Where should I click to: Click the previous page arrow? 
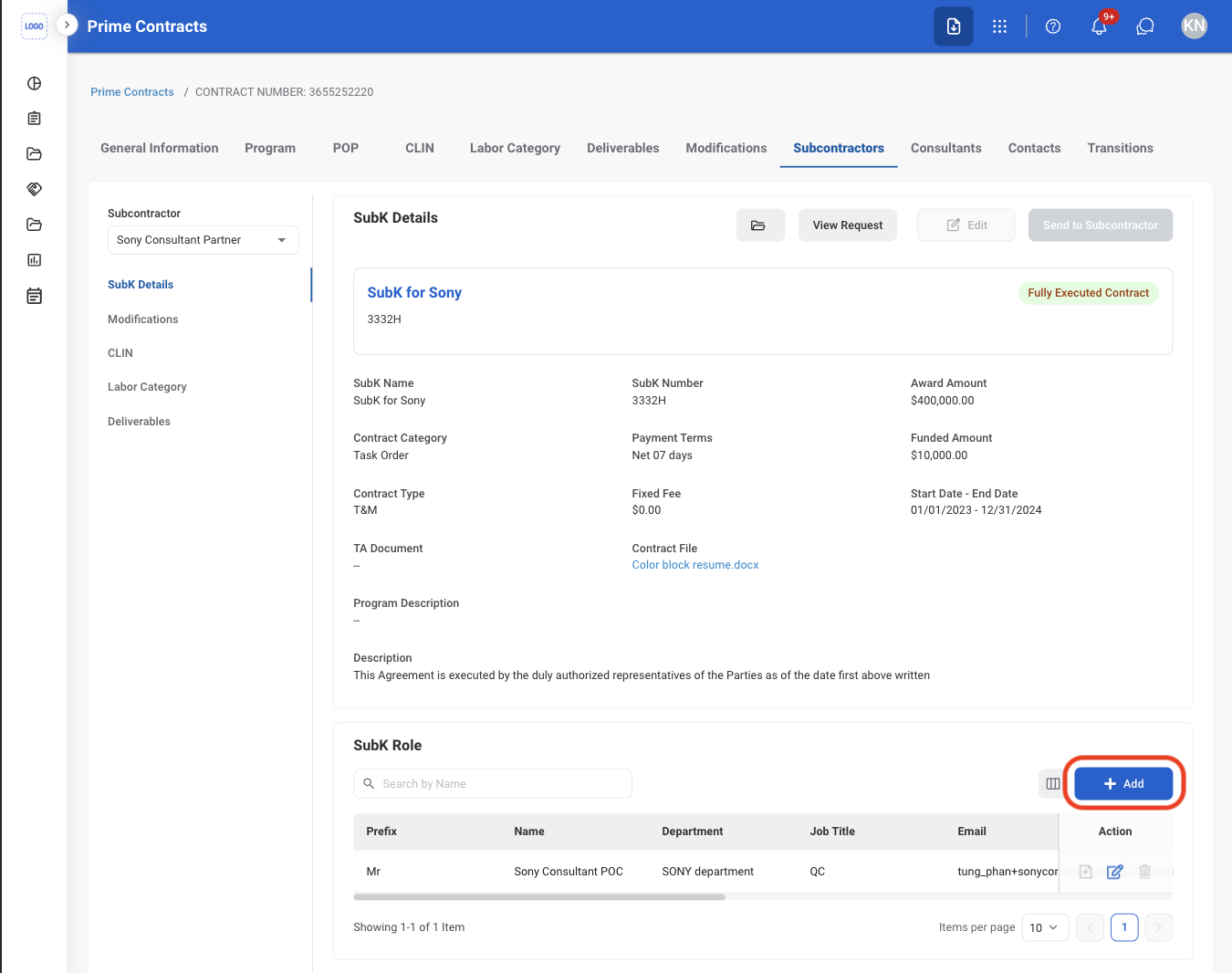[1090, 927]
